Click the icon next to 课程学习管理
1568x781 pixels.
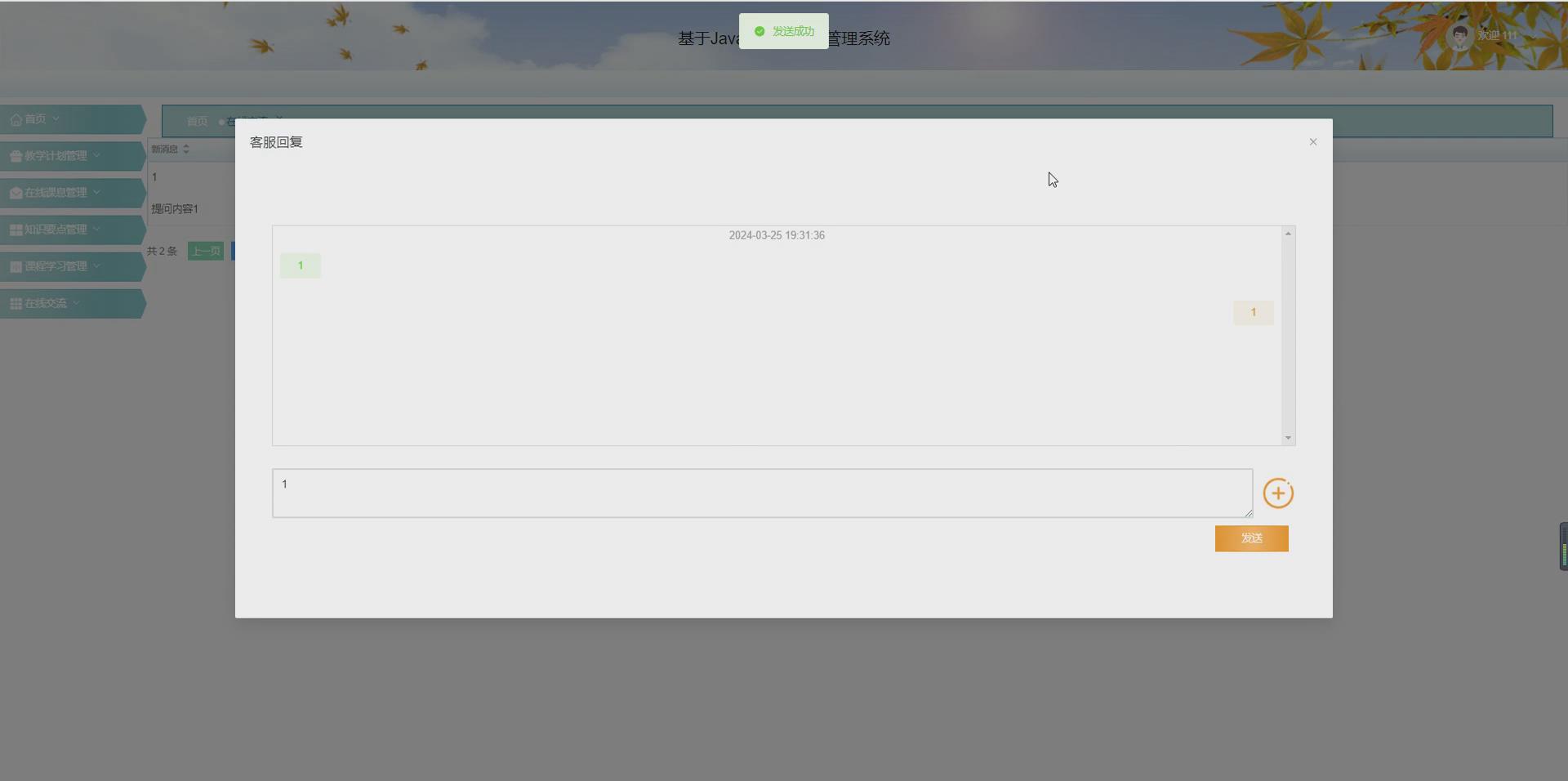pos(14,266)
